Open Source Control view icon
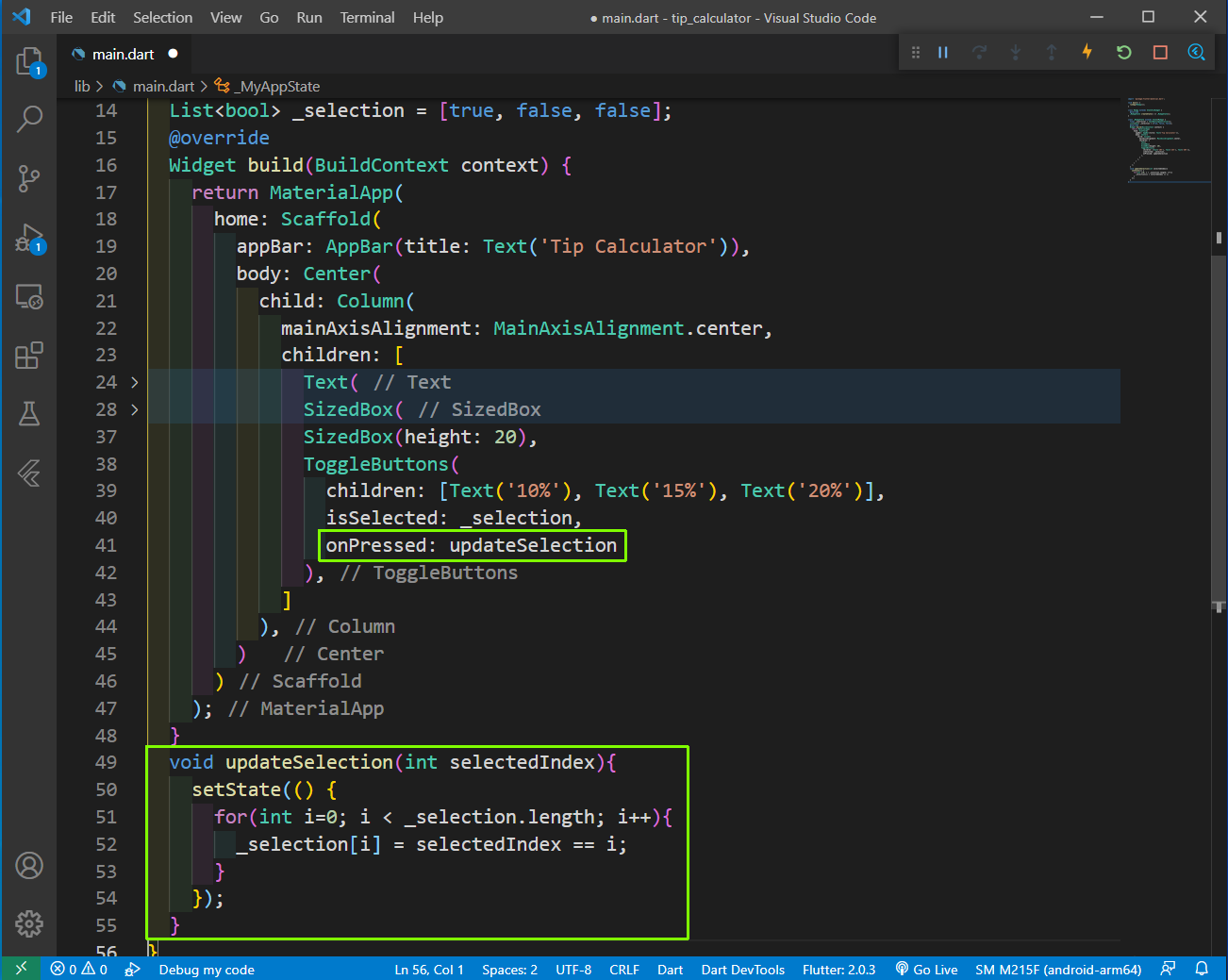The height and width of the screenshot is (980, 1228). (x=29, y=178)
